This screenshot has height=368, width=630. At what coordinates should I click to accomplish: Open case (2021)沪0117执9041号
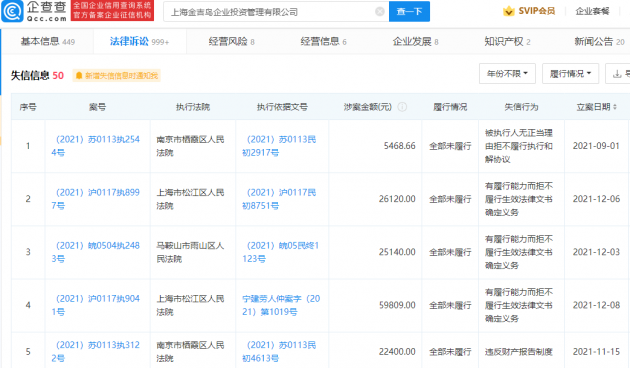point(96,305)
